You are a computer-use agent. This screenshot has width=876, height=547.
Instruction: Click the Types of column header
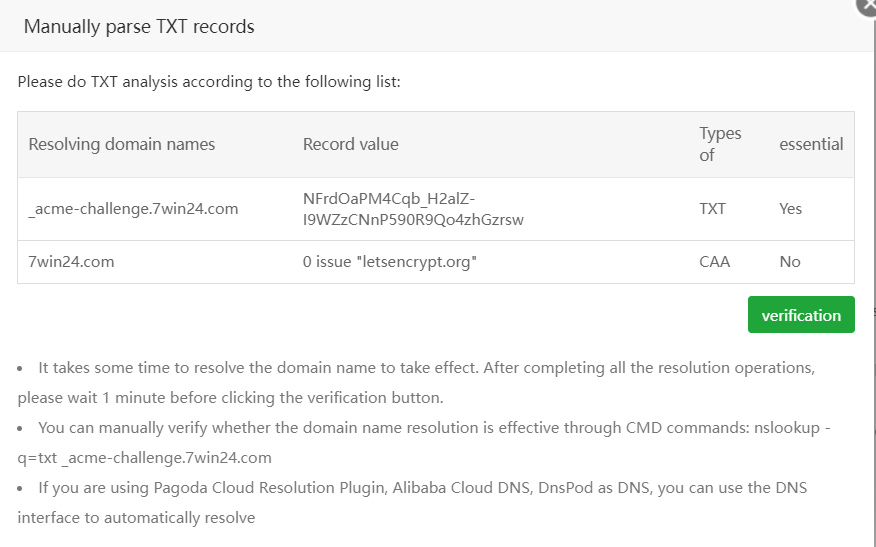tap(720, 144)
